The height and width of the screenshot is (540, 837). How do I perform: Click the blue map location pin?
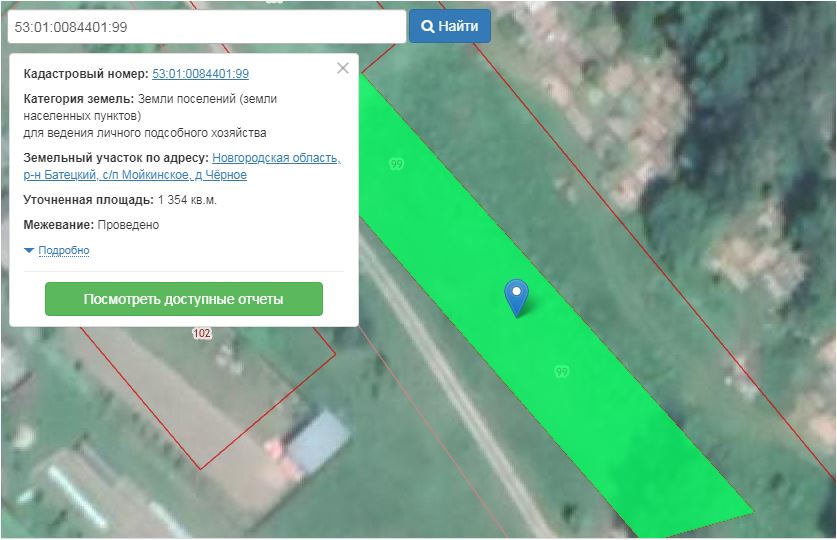click(x=516, y=297)
